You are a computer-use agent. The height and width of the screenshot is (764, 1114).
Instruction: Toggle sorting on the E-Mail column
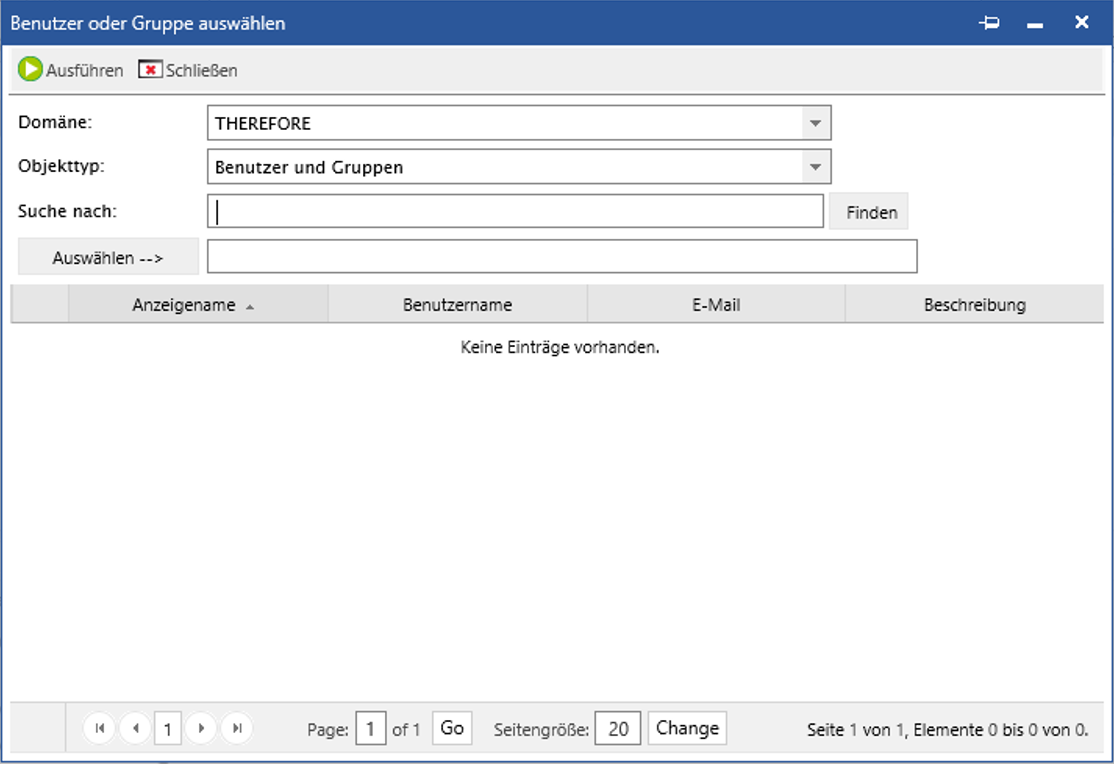coord(716,304)
